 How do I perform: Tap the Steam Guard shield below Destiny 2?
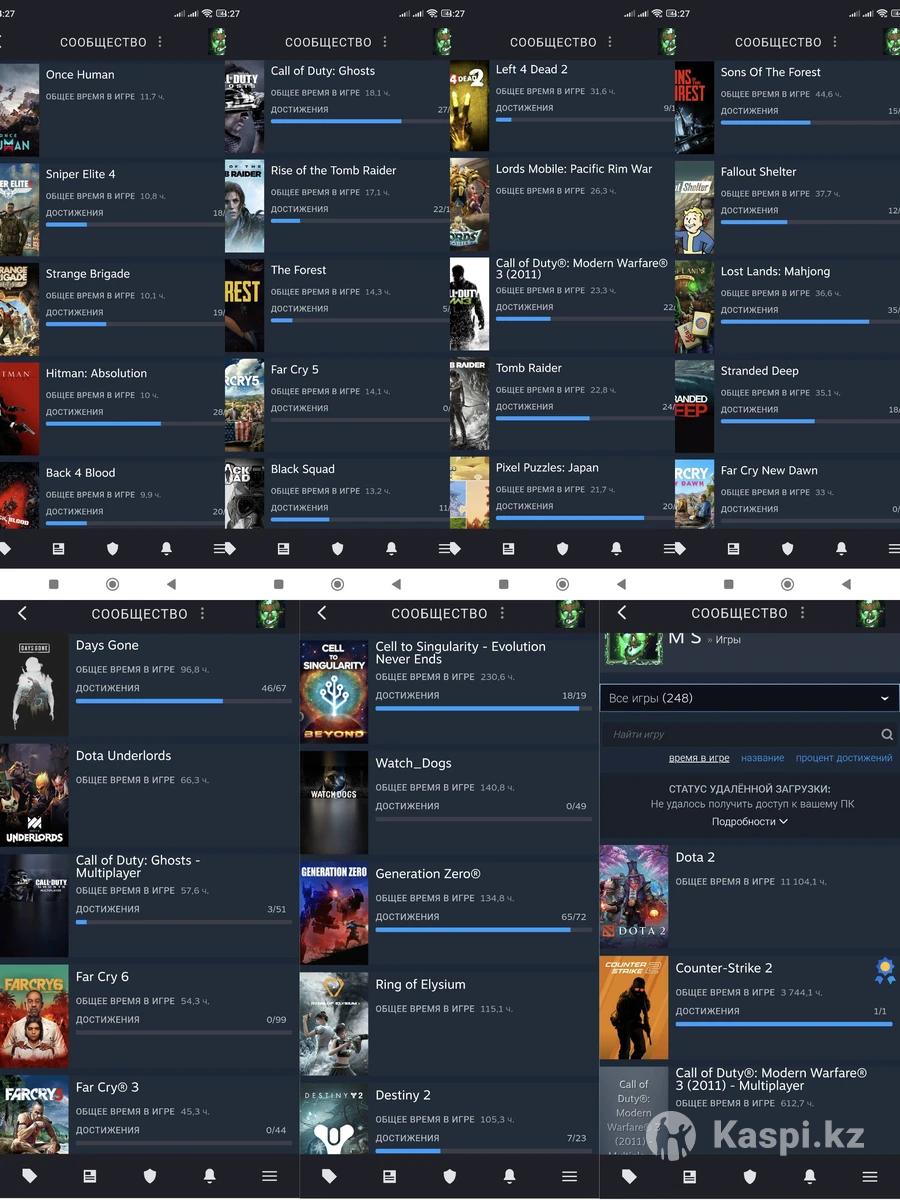click(450, 1176)
